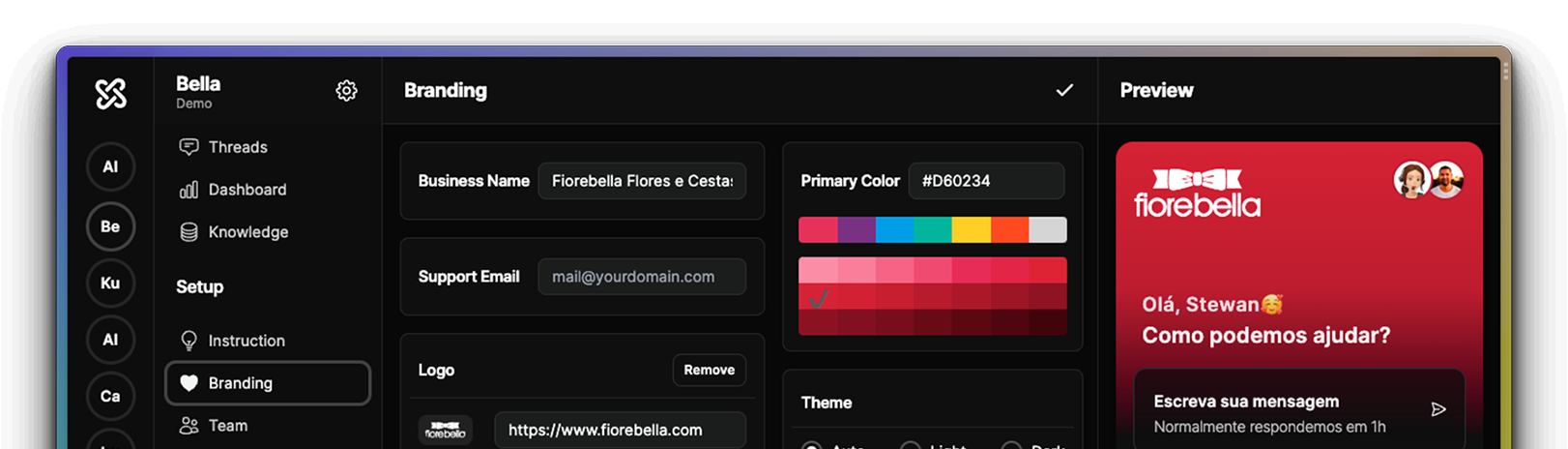
Task: Pick the orange base color swatch
Action: (1009, 229)
